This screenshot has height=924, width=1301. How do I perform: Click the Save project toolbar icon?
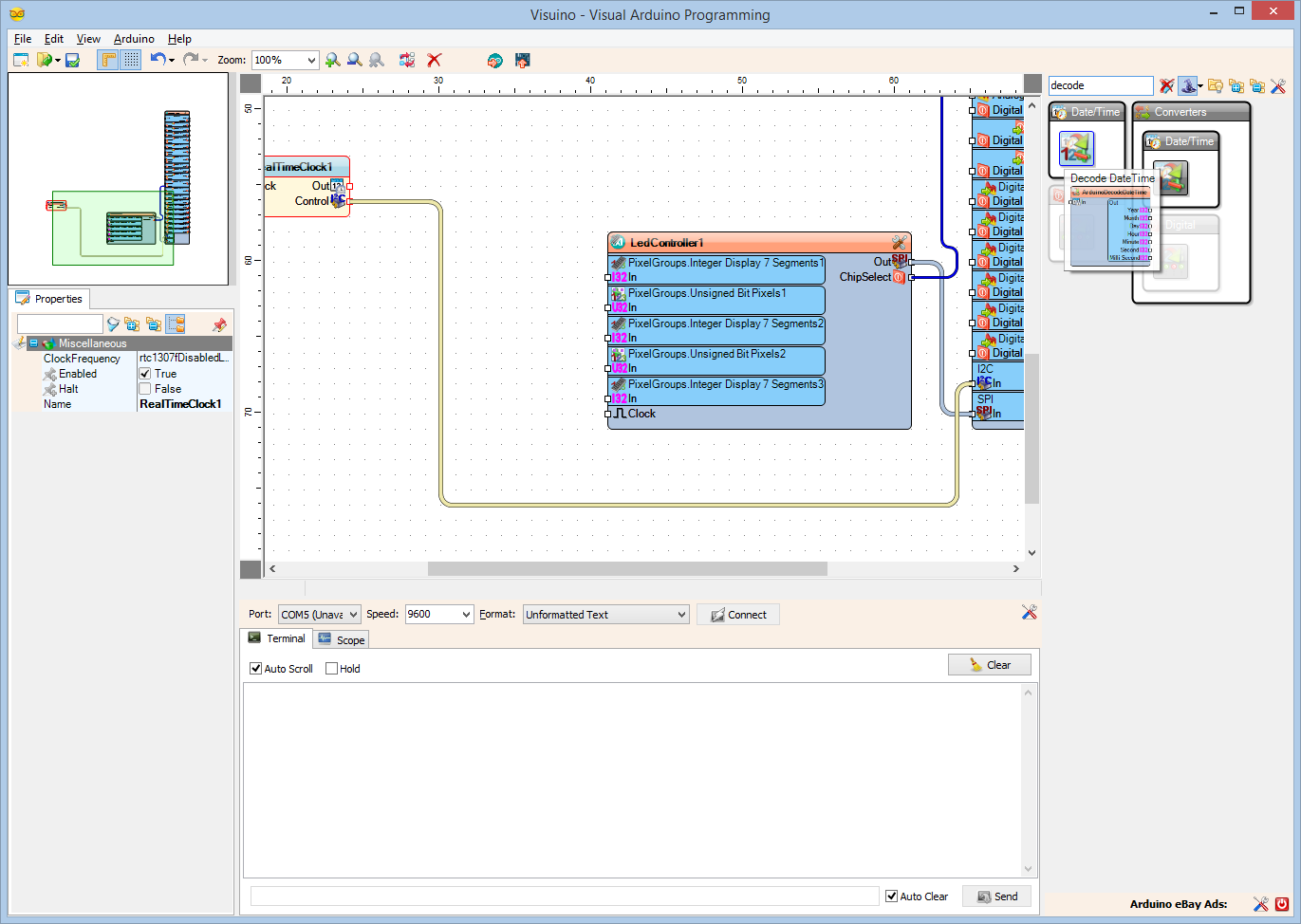coord(72,60)
